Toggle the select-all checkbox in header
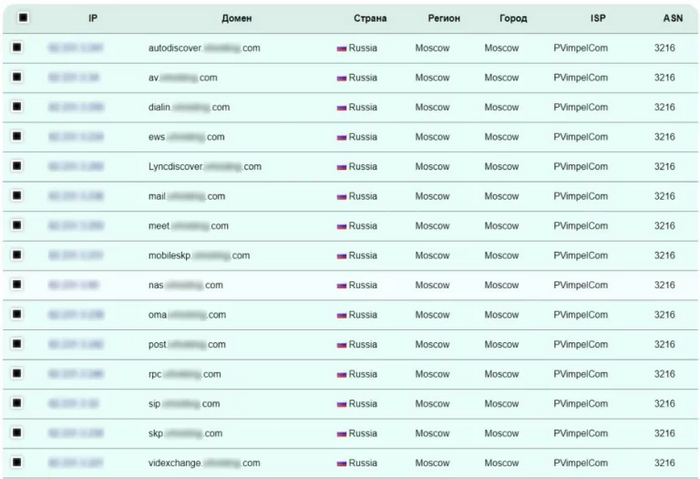Screen dimensions: 700x479 pos(23,17)
